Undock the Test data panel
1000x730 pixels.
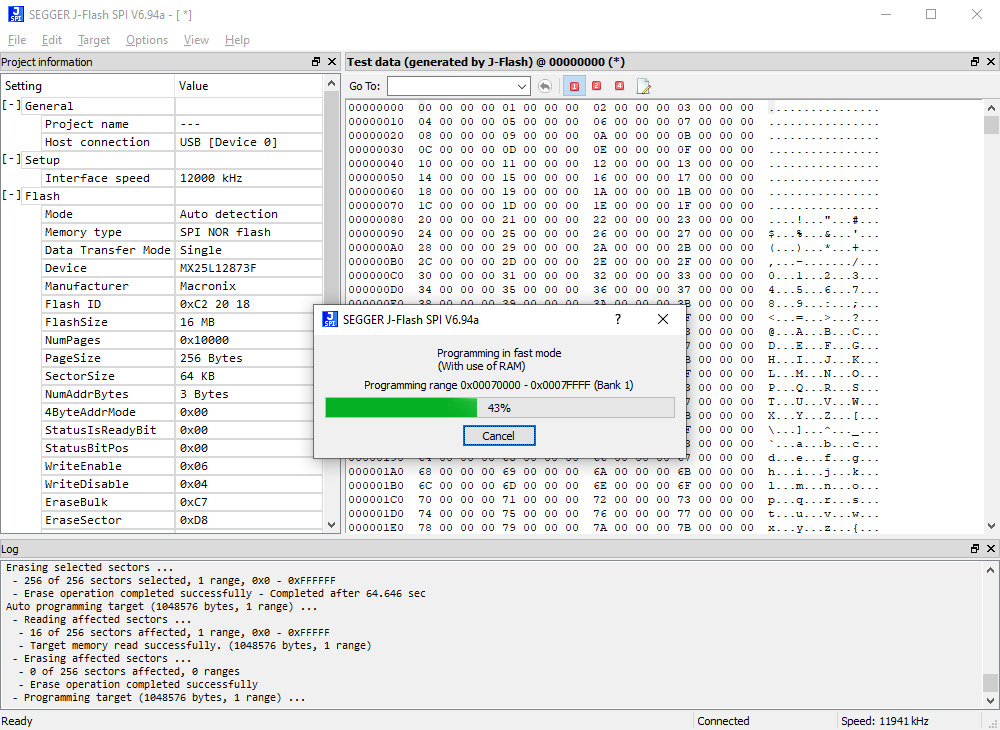tap(975, 62)
